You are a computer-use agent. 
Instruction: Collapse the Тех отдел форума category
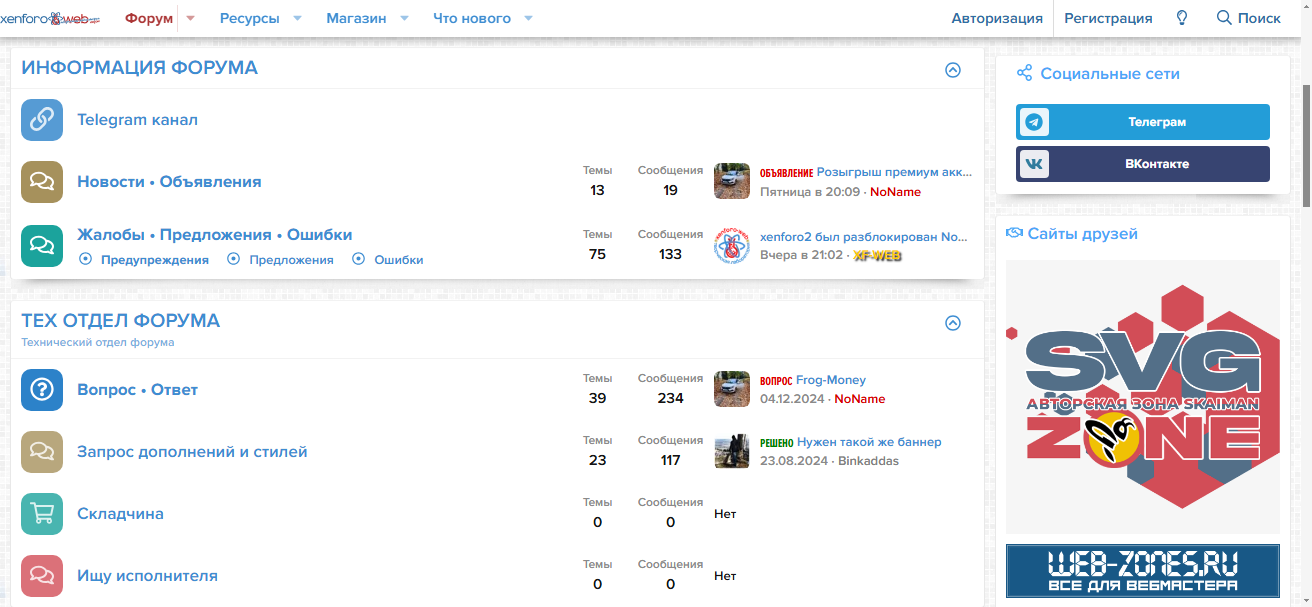[x=953, y=323]
